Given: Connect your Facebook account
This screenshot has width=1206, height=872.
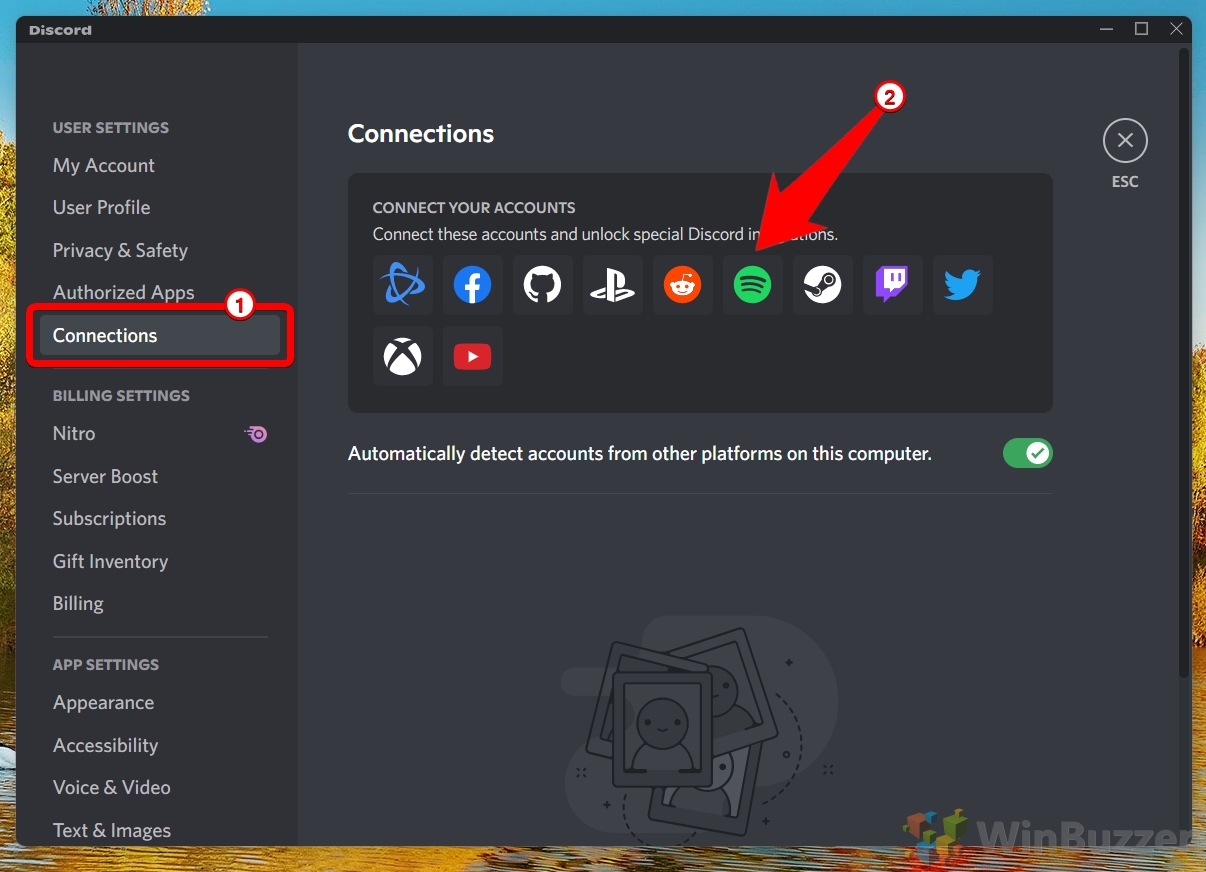Looking at the screenshot, I should click(x=473, y=286).
